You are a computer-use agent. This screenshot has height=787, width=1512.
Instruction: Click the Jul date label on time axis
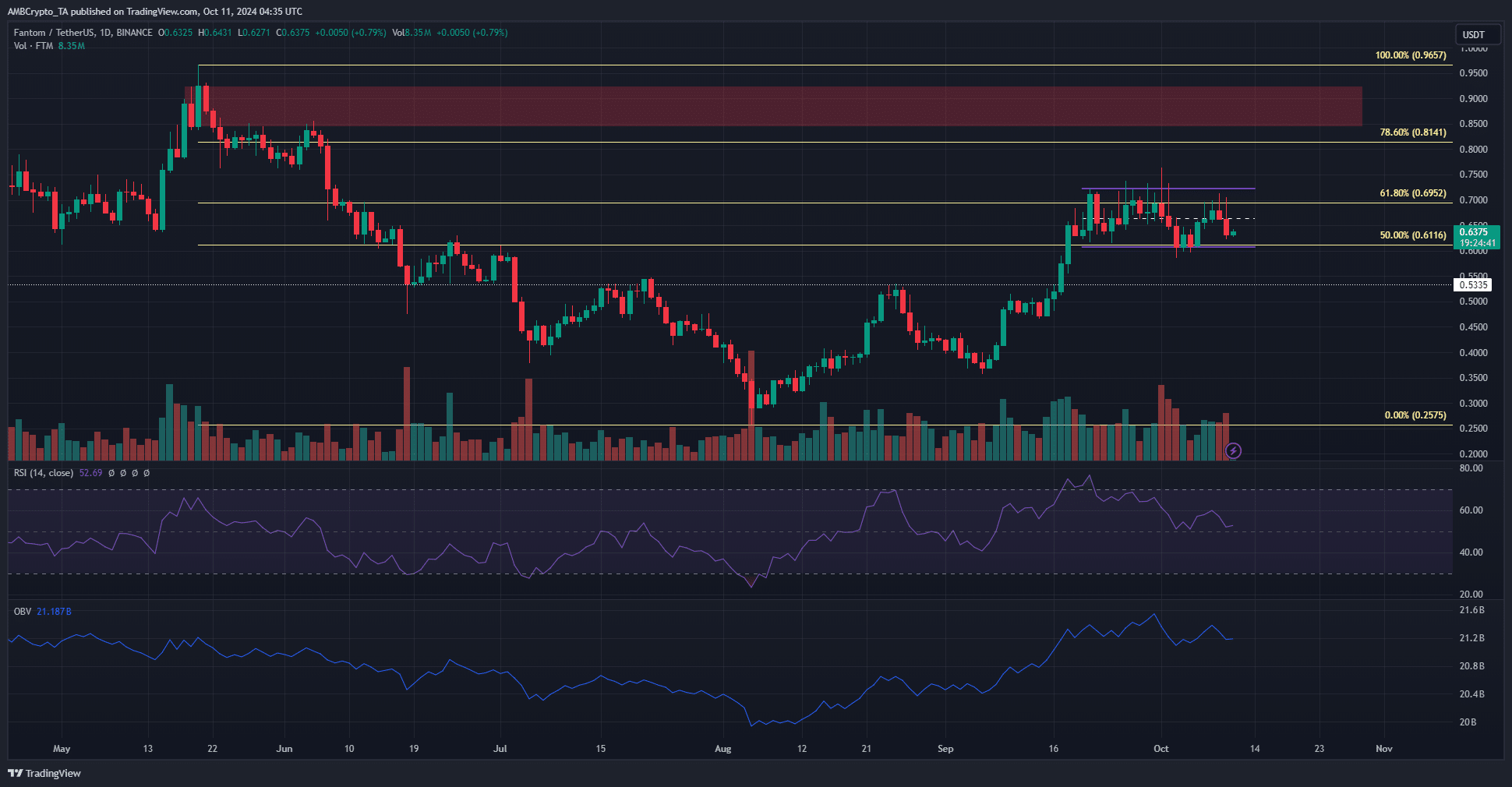pos(500,749)
